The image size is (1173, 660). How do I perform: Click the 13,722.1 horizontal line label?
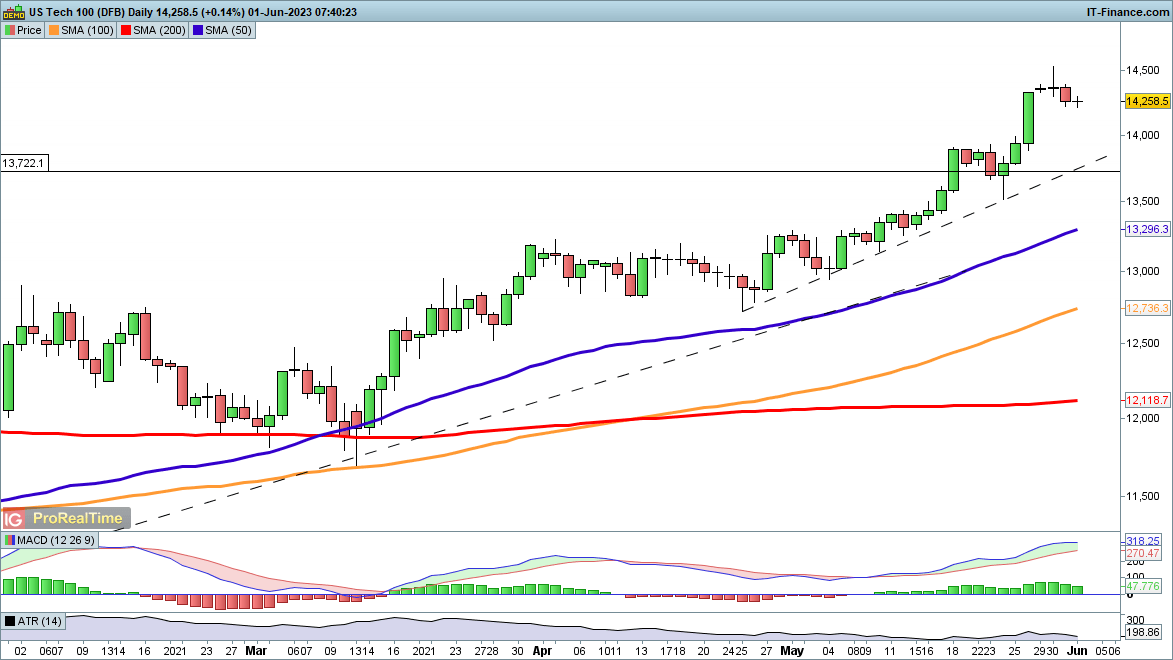24,163
